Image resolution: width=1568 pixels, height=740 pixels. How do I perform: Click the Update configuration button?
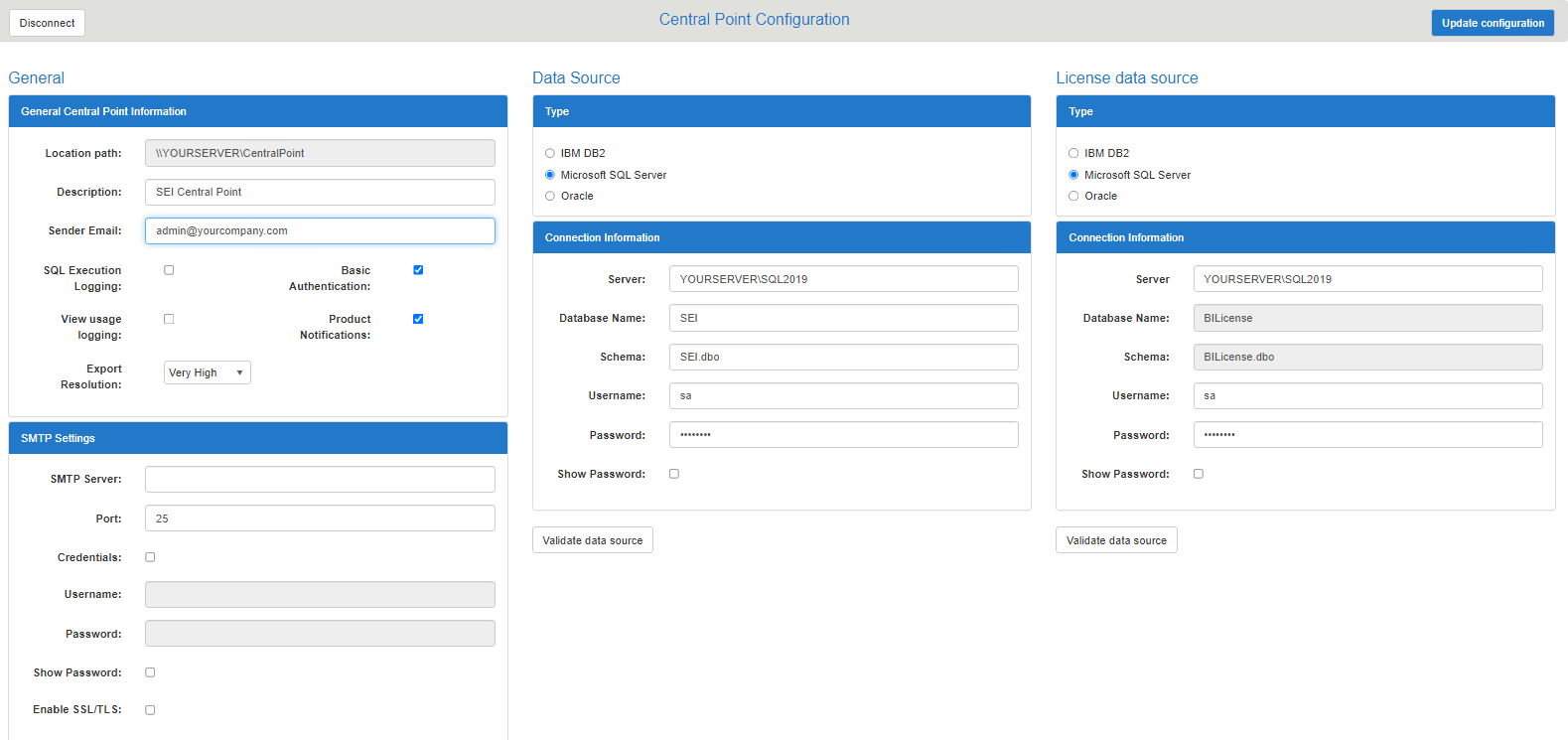pos(1492,23)
